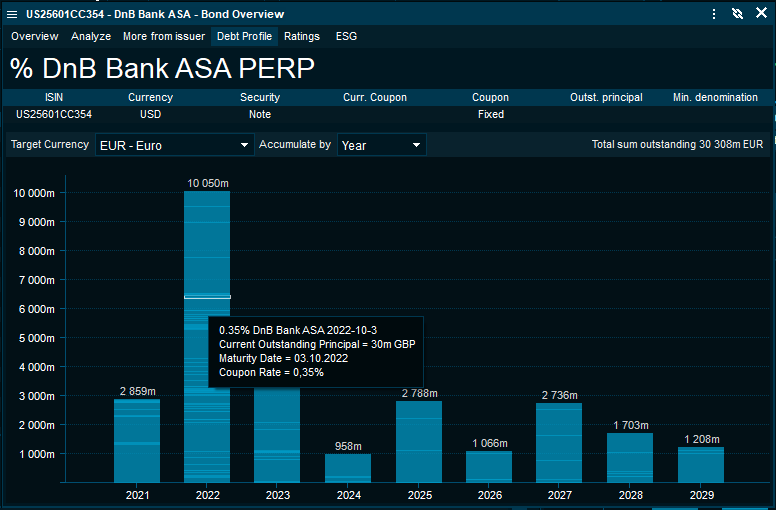Open the three-dot options menu
The image size is (776, 510).
[713, 14]
